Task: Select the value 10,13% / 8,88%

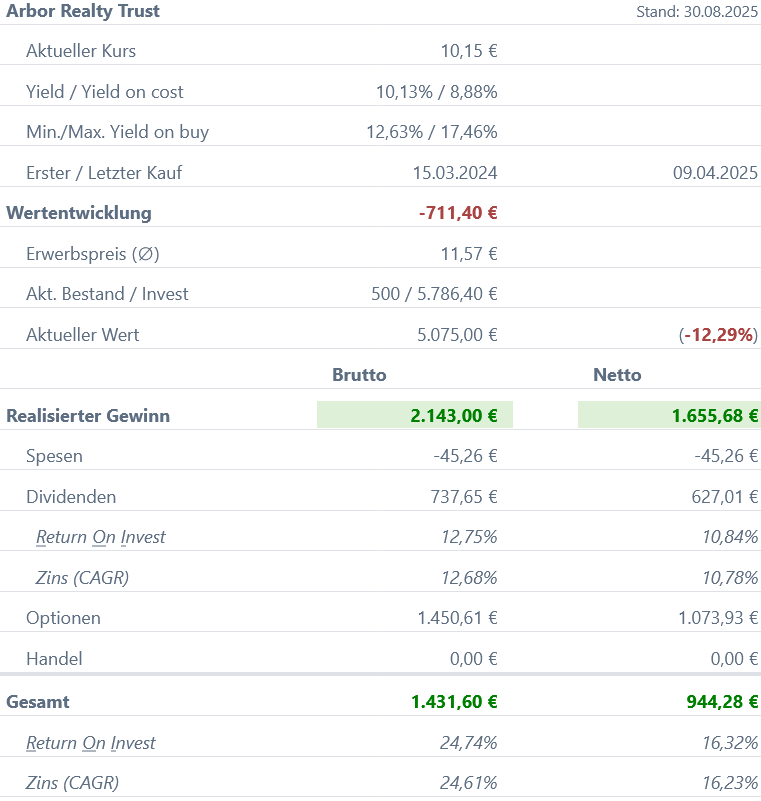Action: (437, 91)
